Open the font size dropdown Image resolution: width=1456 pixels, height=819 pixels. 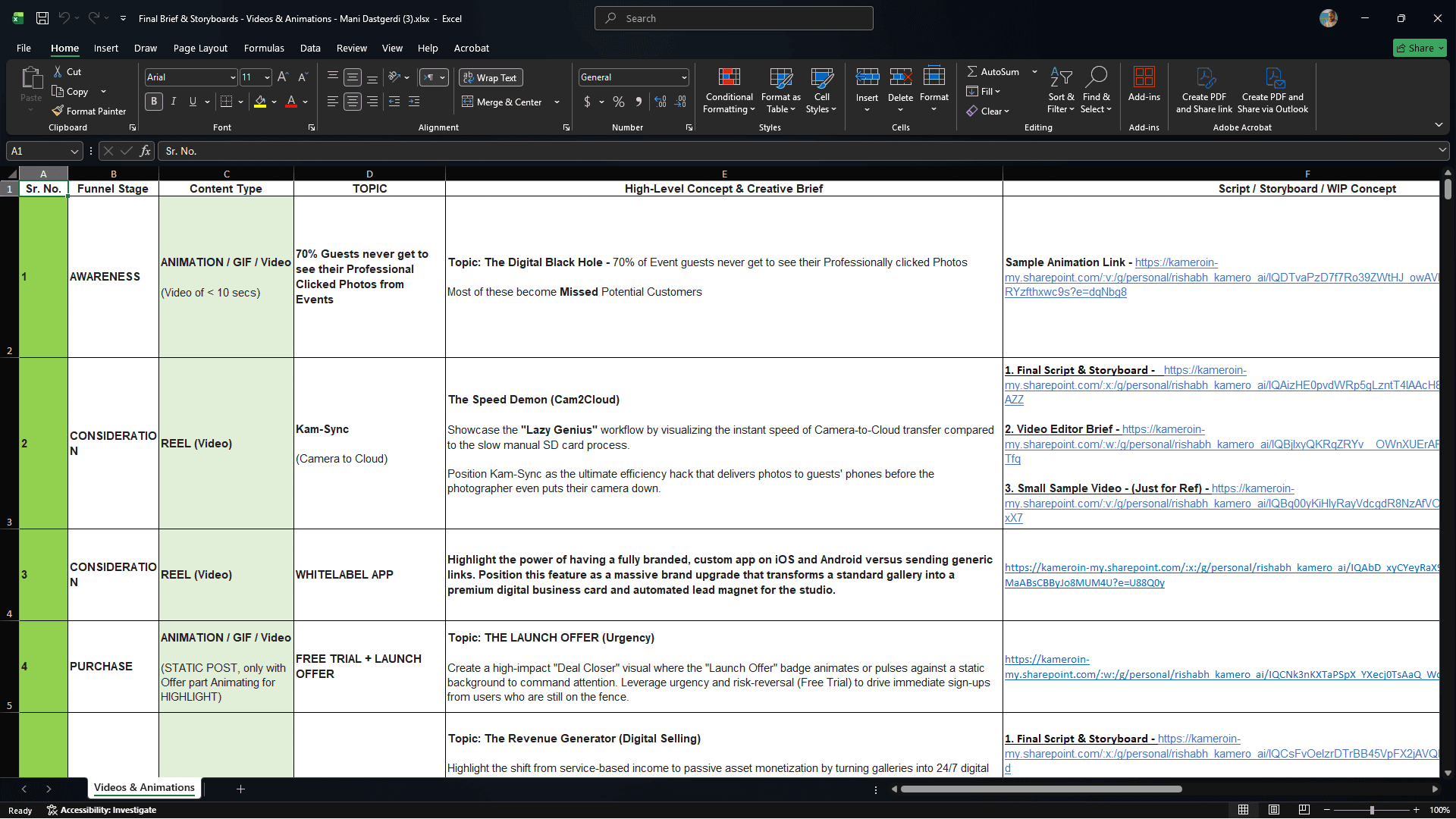[267, 77]
